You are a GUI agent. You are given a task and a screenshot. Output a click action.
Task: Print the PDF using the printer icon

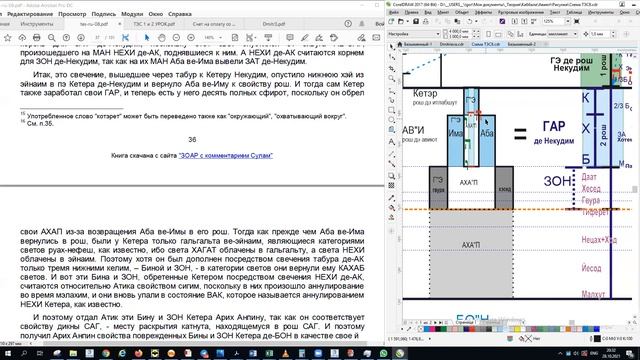tap(37, 38)
